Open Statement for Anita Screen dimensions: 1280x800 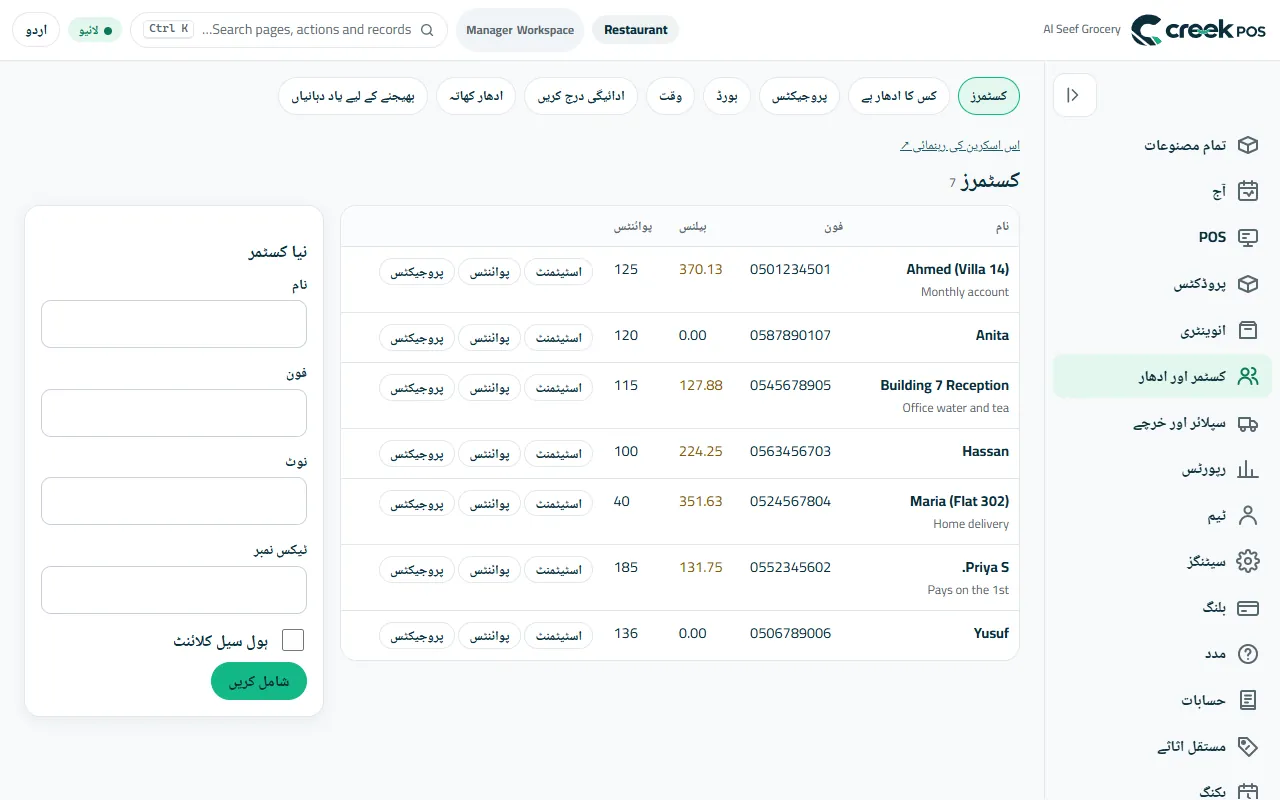pyautogui.click(x=559, y=337)
